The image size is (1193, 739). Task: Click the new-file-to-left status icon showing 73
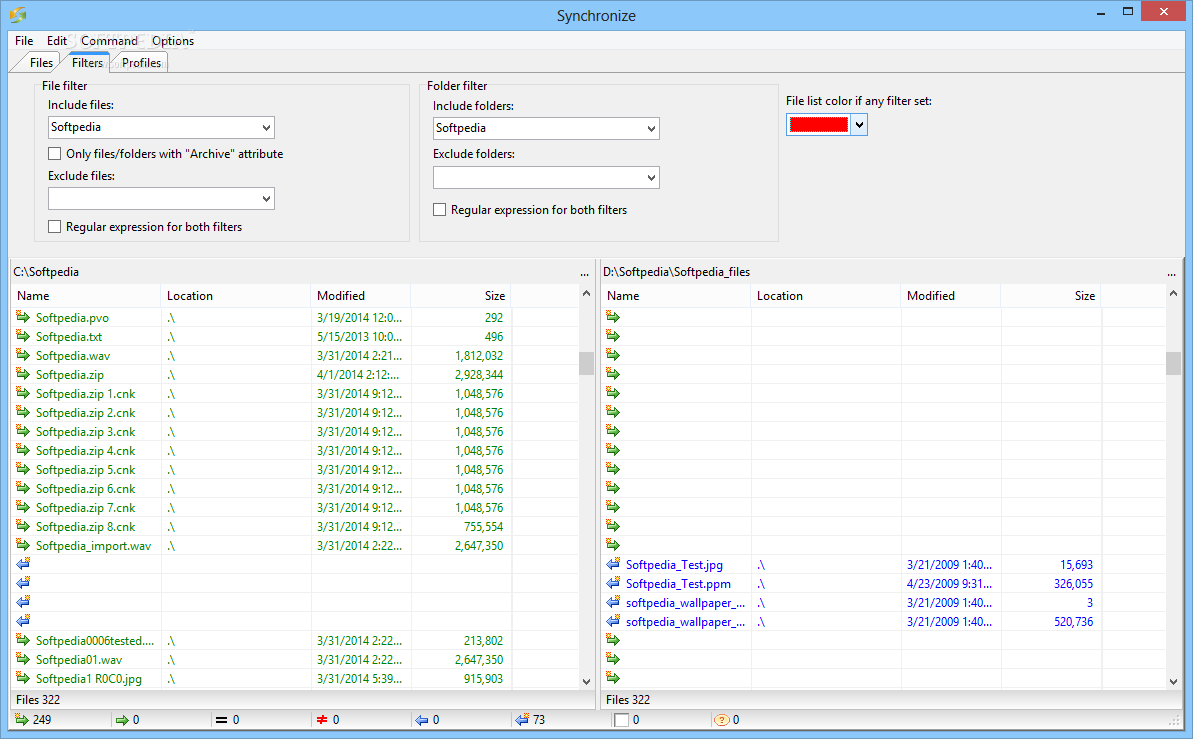click(x=522, y=719)
